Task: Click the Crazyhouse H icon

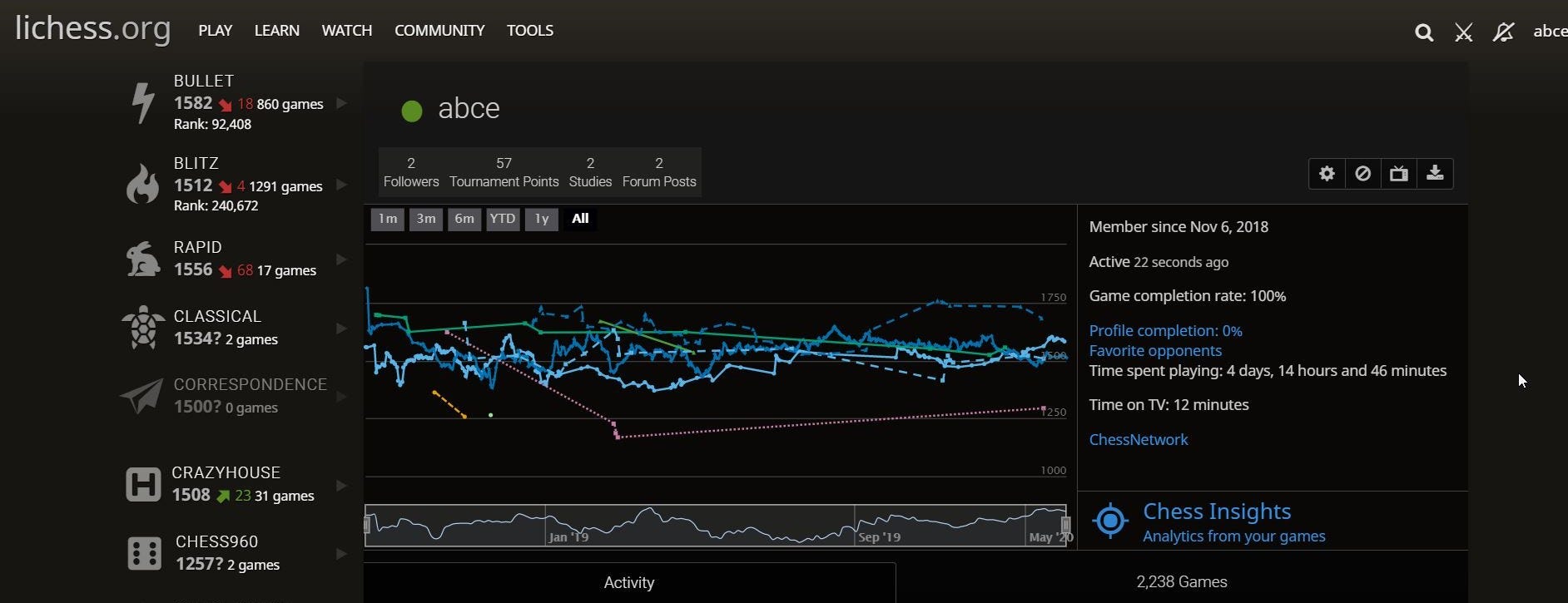Action: pos(142,484)
